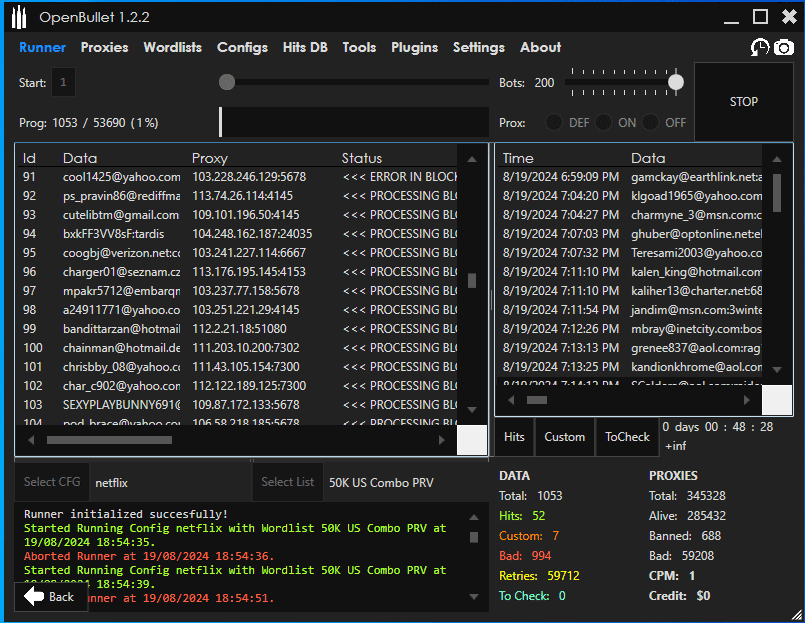The width and height of the screenshot is (805, 623).
Task: Switch to the Proxies tab
Action: tap(104, 47)
